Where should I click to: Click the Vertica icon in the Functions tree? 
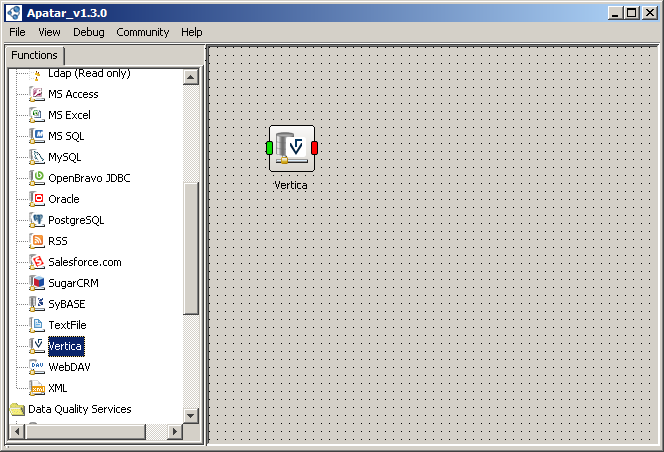click(37, 346)
